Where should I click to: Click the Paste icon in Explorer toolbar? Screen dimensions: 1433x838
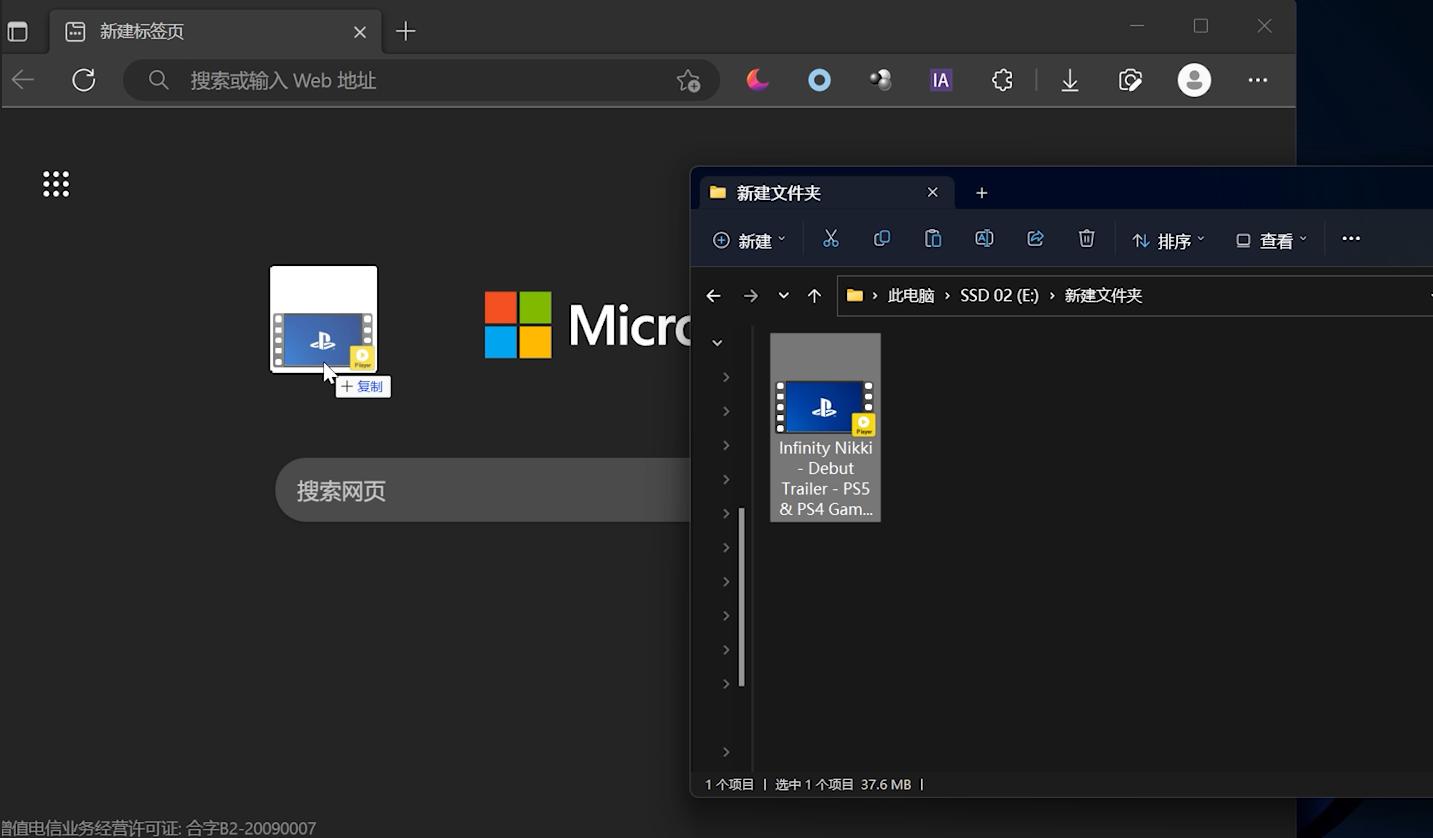coord(932,239)
